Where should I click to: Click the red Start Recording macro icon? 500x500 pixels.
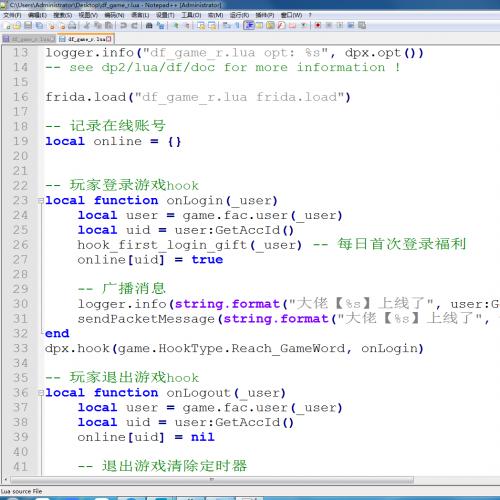coord(318,25)
